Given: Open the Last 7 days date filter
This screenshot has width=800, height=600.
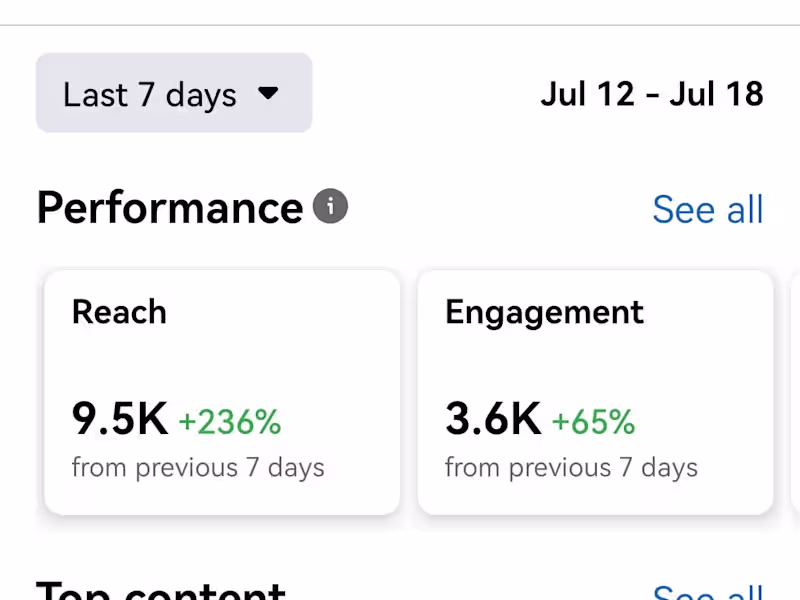Looking at the screenshot, I should coord(174,93).
